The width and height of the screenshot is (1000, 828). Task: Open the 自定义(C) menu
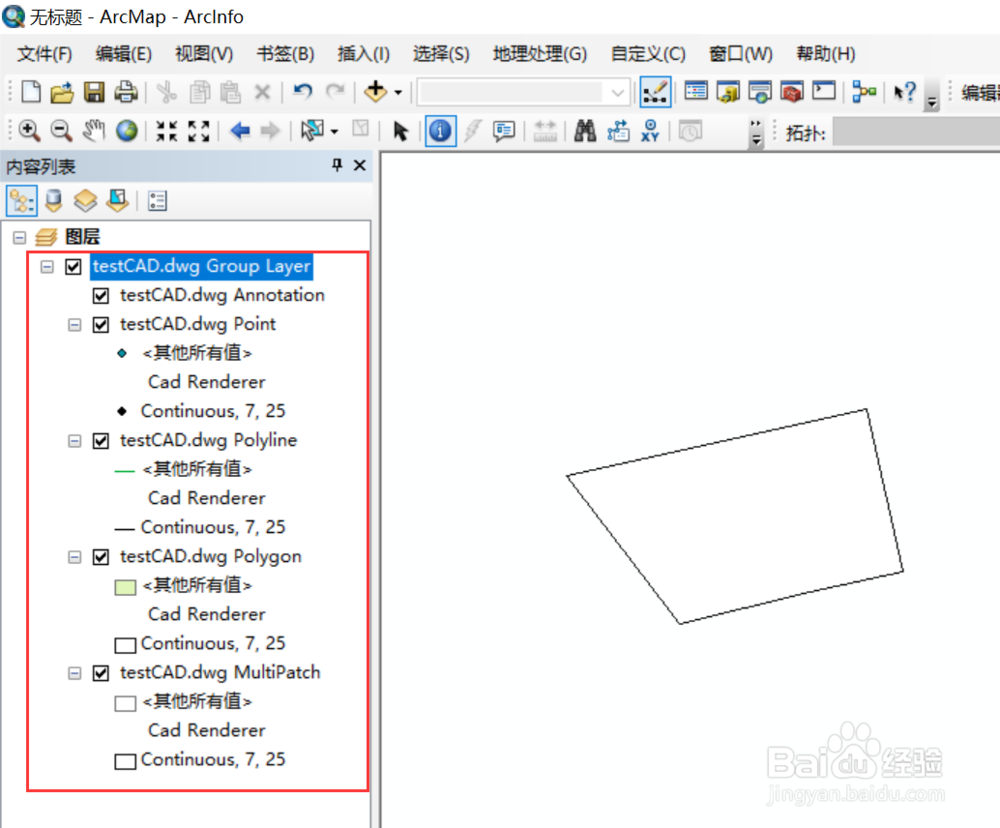click(648, 54)
